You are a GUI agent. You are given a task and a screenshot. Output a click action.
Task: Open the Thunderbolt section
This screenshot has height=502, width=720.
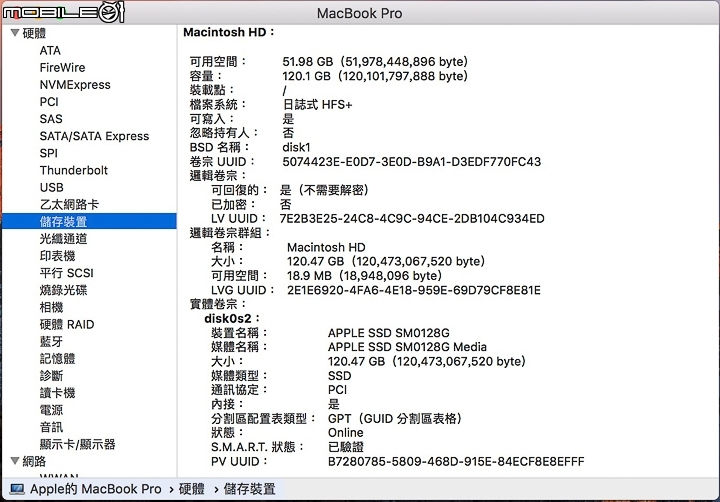(x=73, y=170)
